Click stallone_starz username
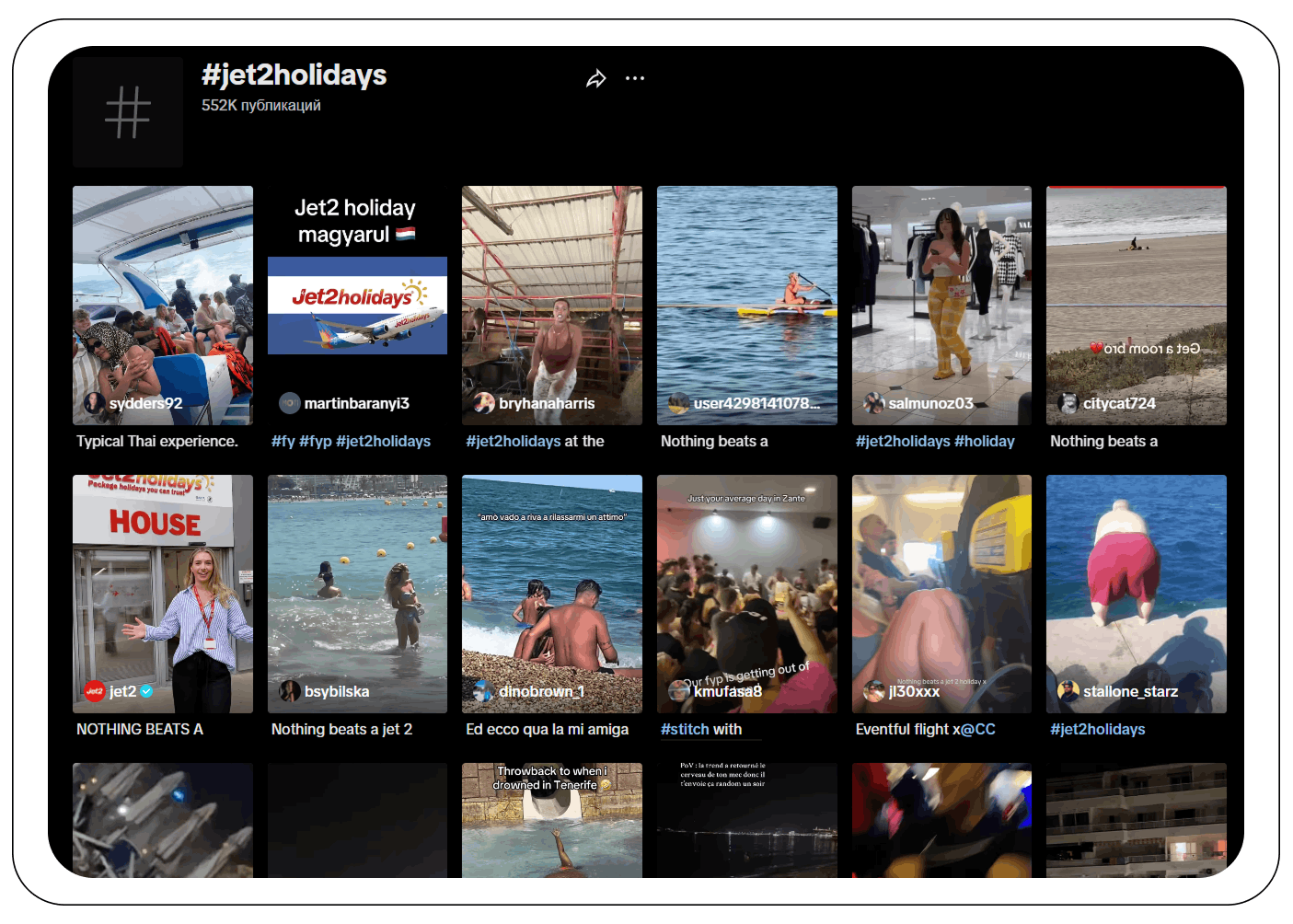1293x924 pixels. coord(1130,691)
